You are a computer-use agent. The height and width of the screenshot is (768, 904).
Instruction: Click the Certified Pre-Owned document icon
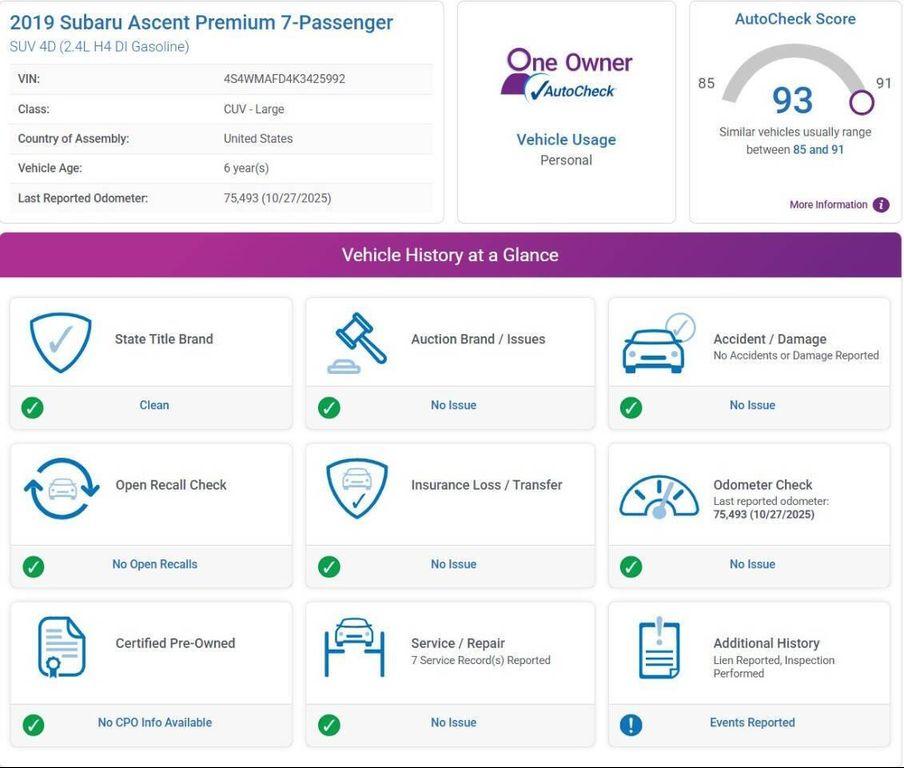point(61,646)
